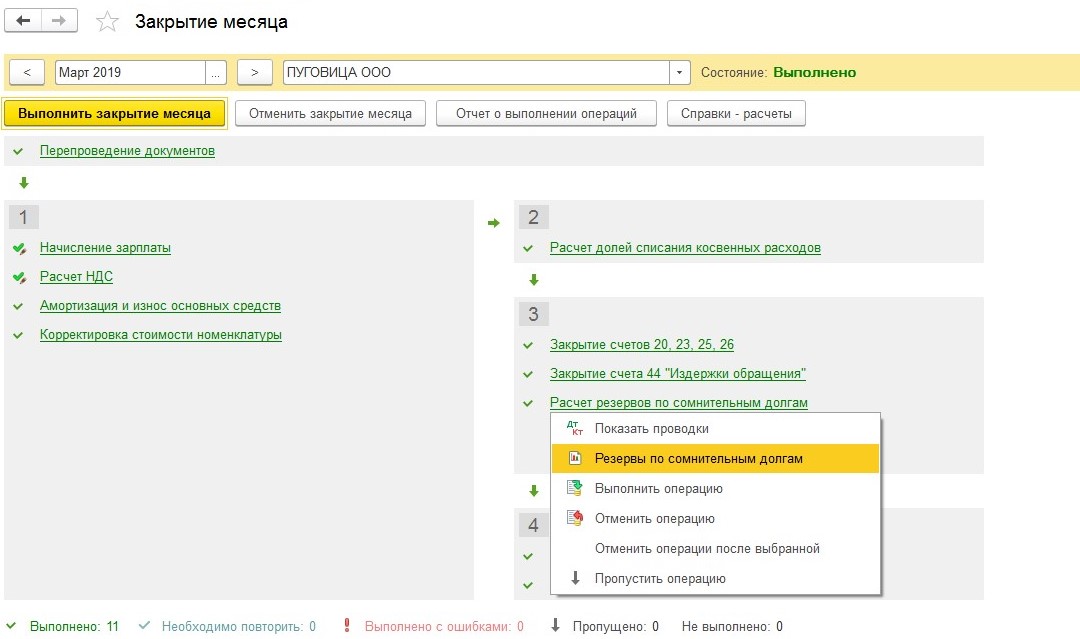Viewport: 1080px width, 639px height.
Task: Expand the organization dropdown list
Action: pos(680,73)
